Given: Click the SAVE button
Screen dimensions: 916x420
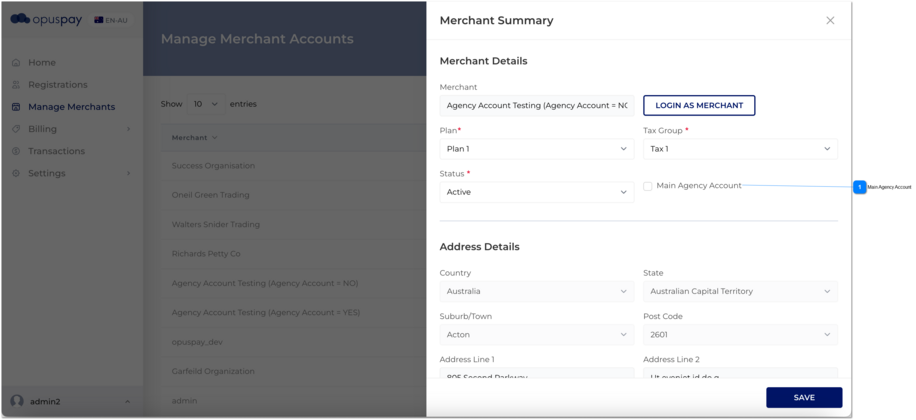Looking at the screenshot, I should 804,398.
